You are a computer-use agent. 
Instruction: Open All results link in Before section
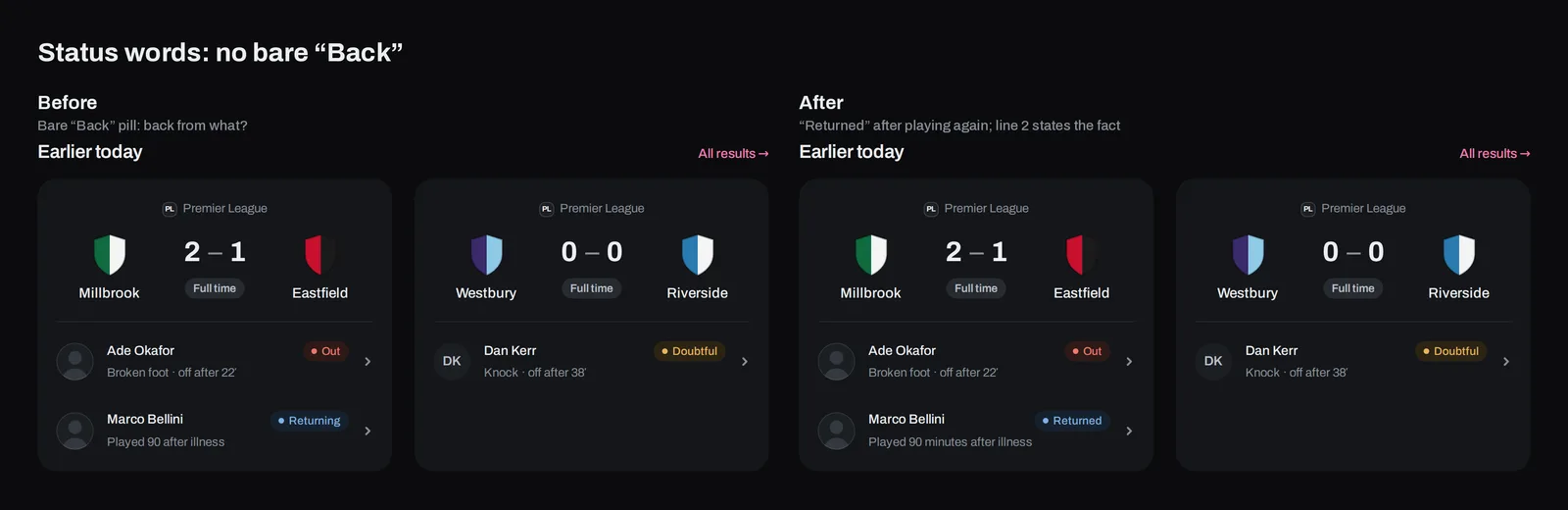click(733, 153)
